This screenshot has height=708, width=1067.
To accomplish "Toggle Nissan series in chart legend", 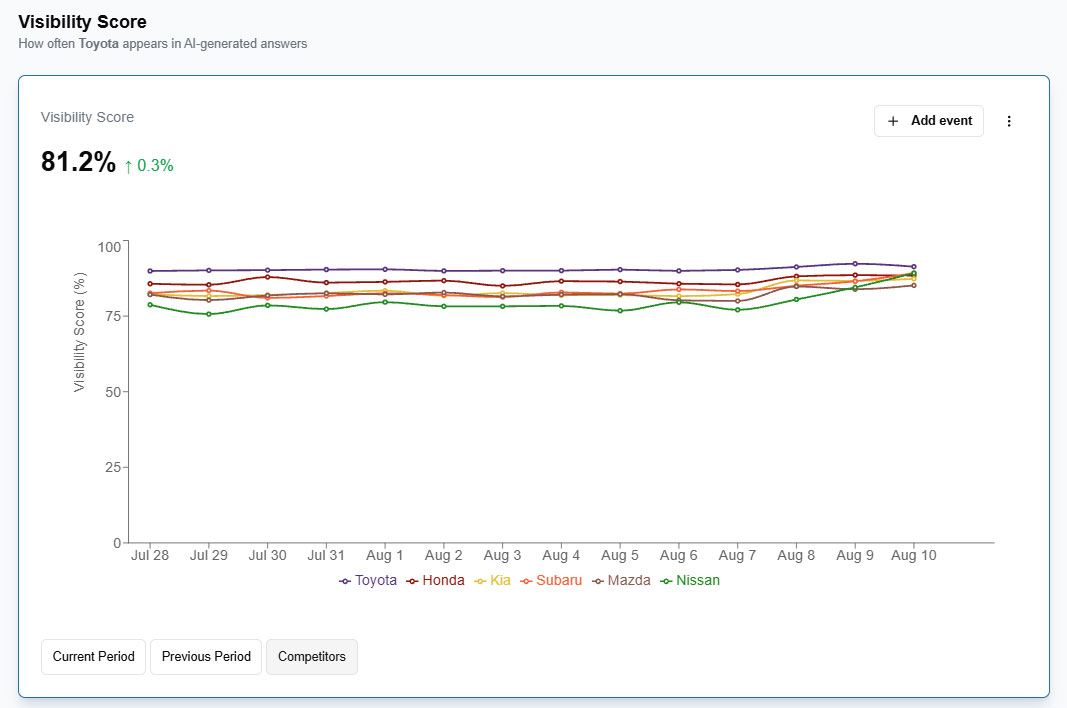I will pos(690,581).
